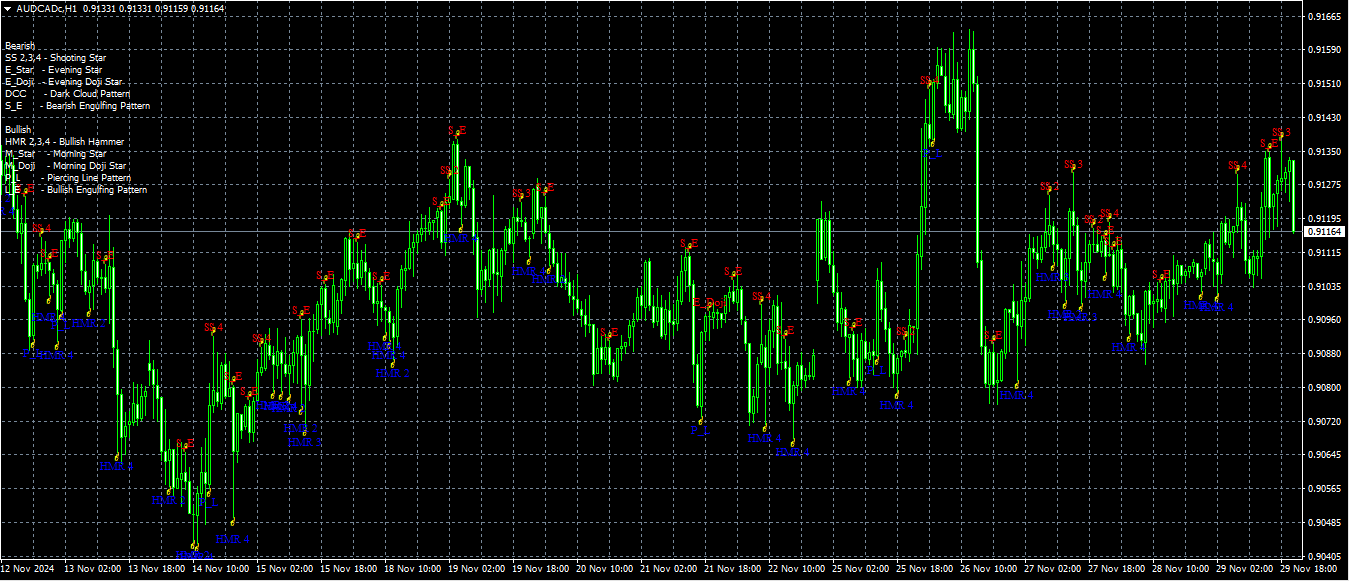1349x581 pixels.
Task: Click the '29 Nov 18:00' time axis label
Action: pyautogui.click(x=1309, y=569)
